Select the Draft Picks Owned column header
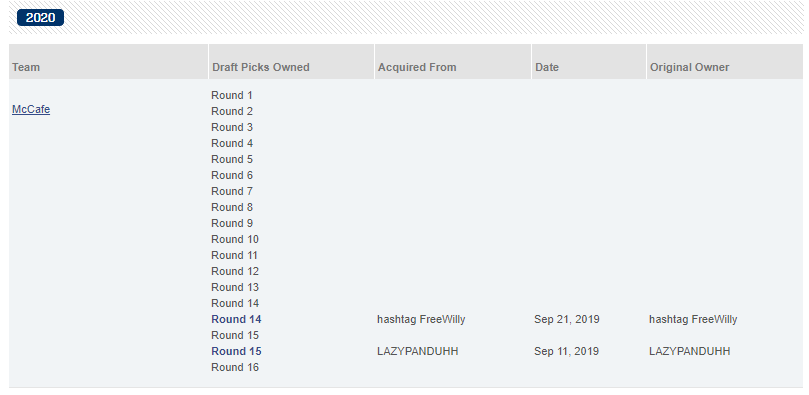809x395 pixels. pyautogui.click(x=261, y=67)
